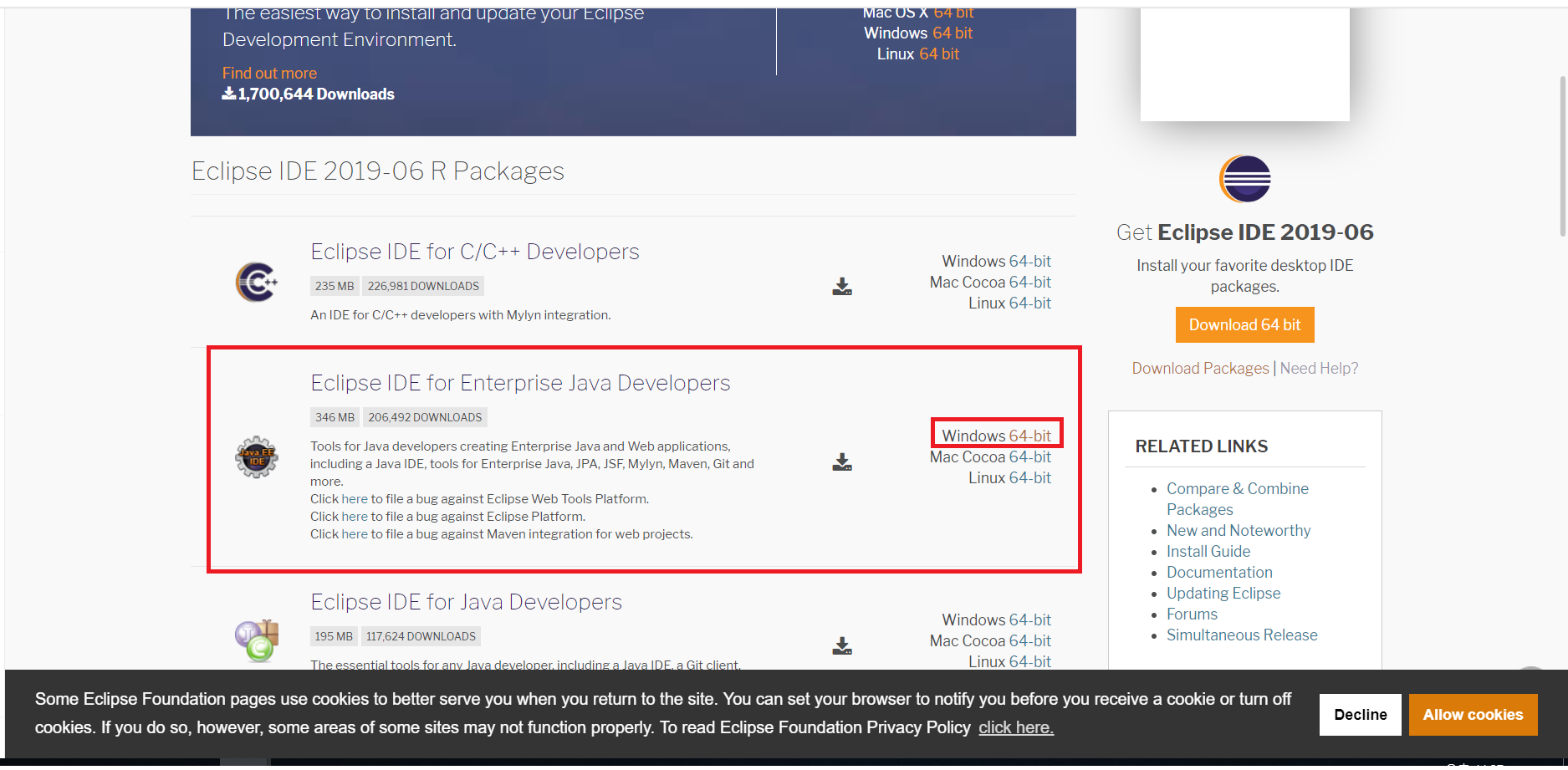Click the Enterprise Java Developers package download icon
1568x770 pixels.
click(x=842, y=461)
